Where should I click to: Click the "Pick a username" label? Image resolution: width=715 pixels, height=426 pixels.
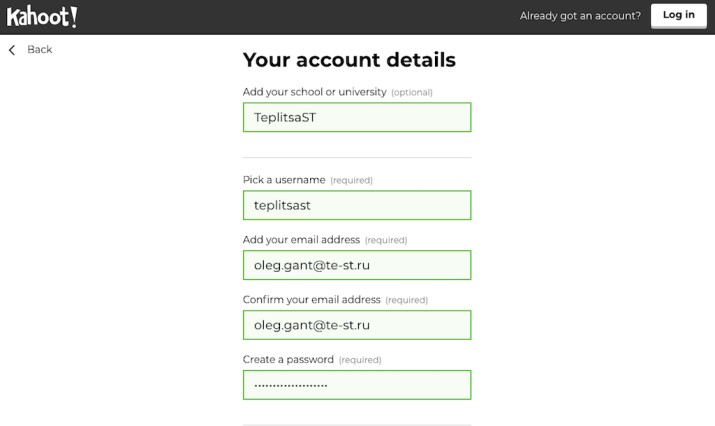[x=284, y=180]
